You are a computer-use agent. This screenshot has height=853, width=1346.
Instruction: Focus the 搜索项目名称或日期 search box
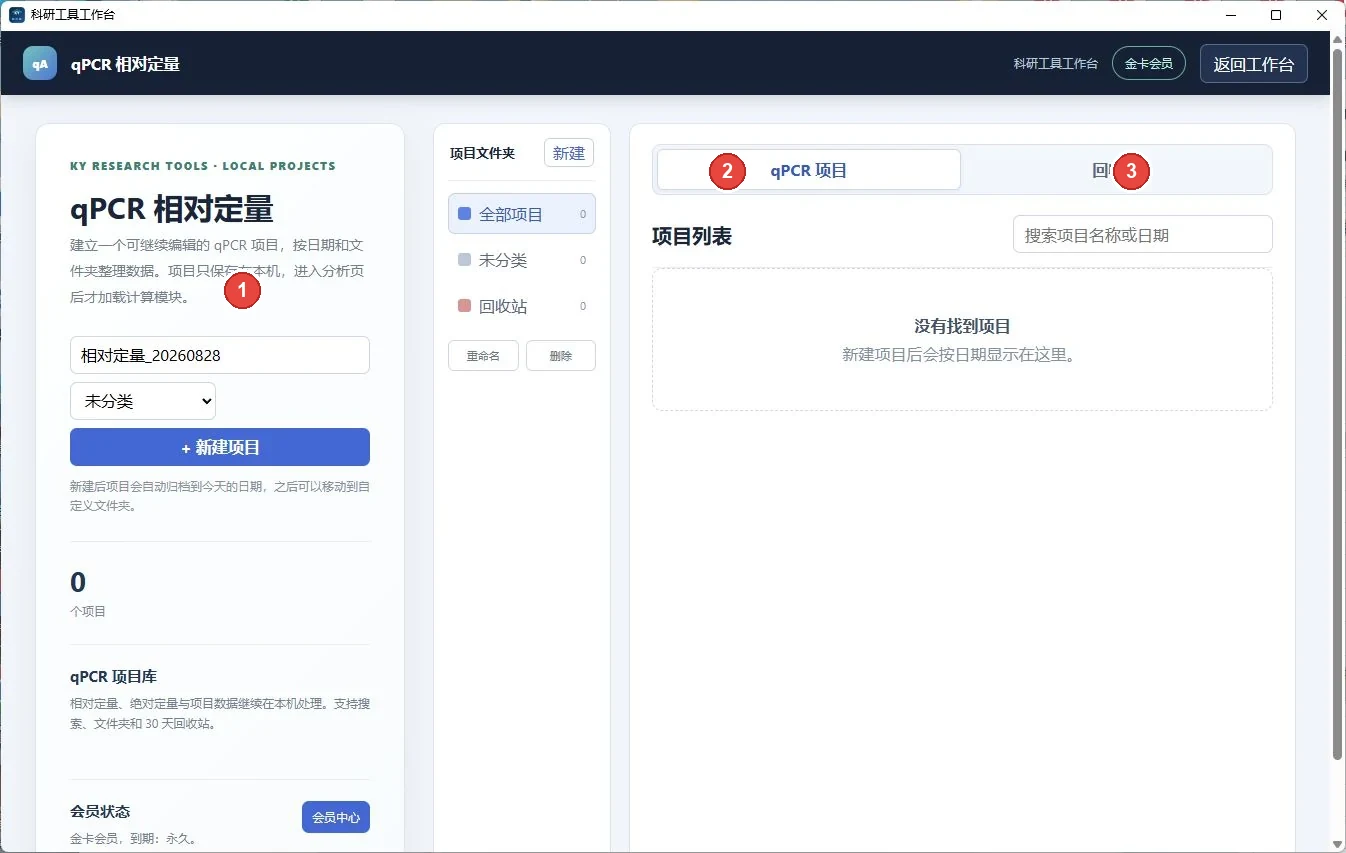click(1143, 234)
